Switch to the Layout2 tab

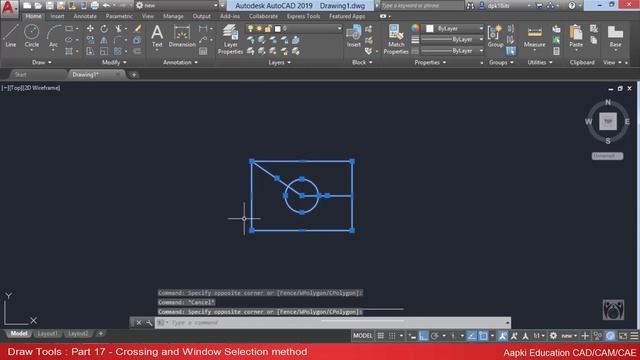[x=78, y=334]
